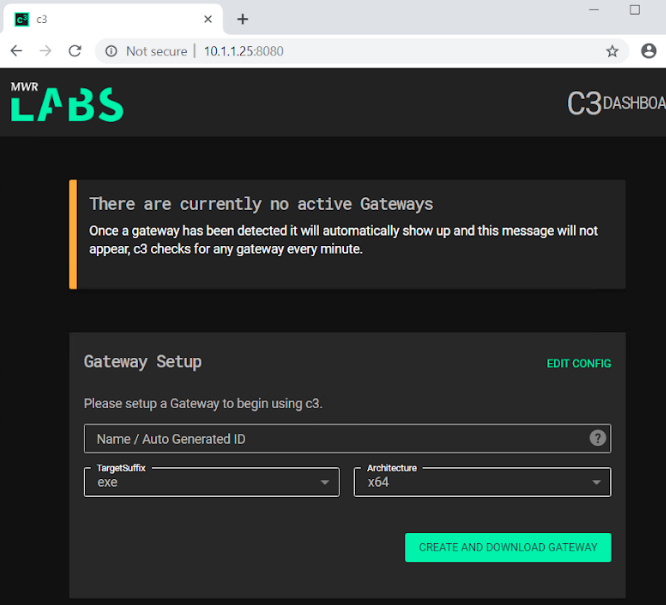Viewport: 666px width, 605px height.
Task: Select the c3 browser tab
Action: 113,19
